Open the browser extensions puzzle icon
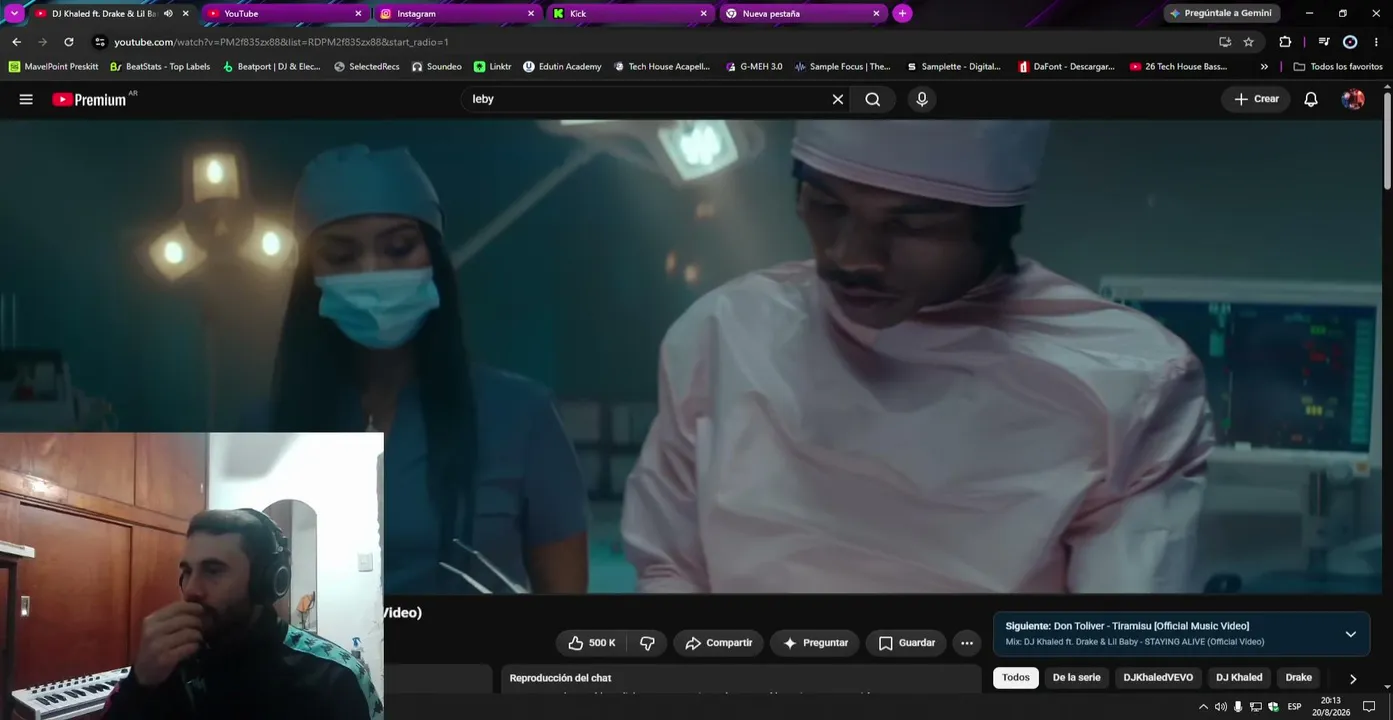 [x=1285, y=42]
